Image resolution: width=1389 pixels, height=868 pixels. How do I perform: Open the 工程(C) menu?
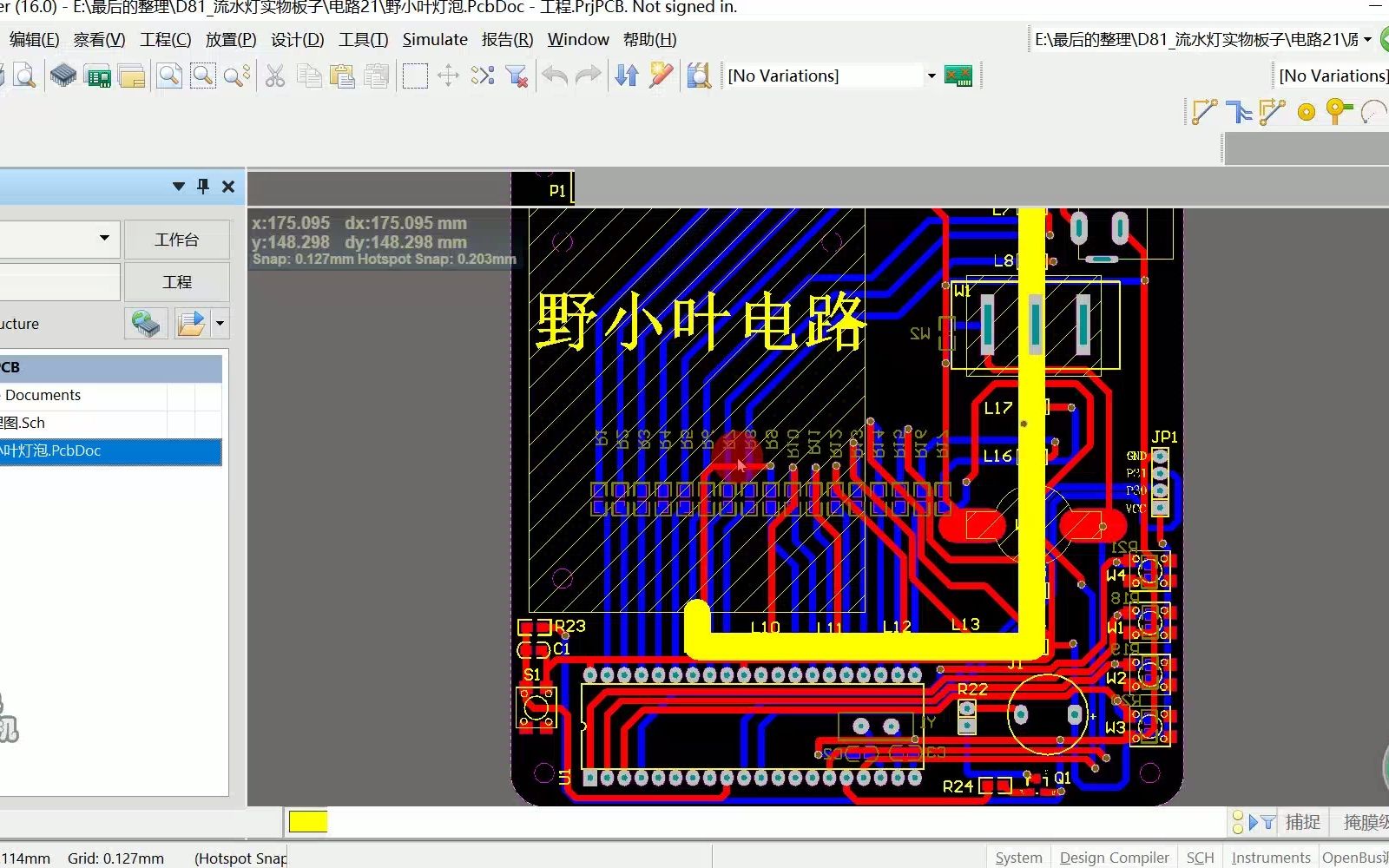pyautogui.click(x=166, y=40)
